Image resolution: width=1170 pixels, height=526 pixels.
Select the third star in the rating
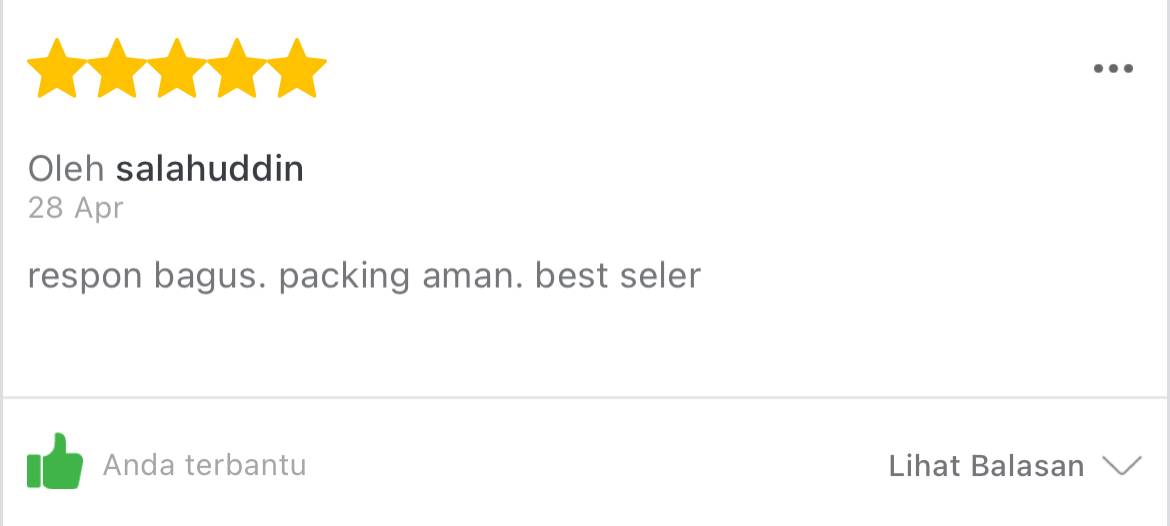click(x=177, y=69)
